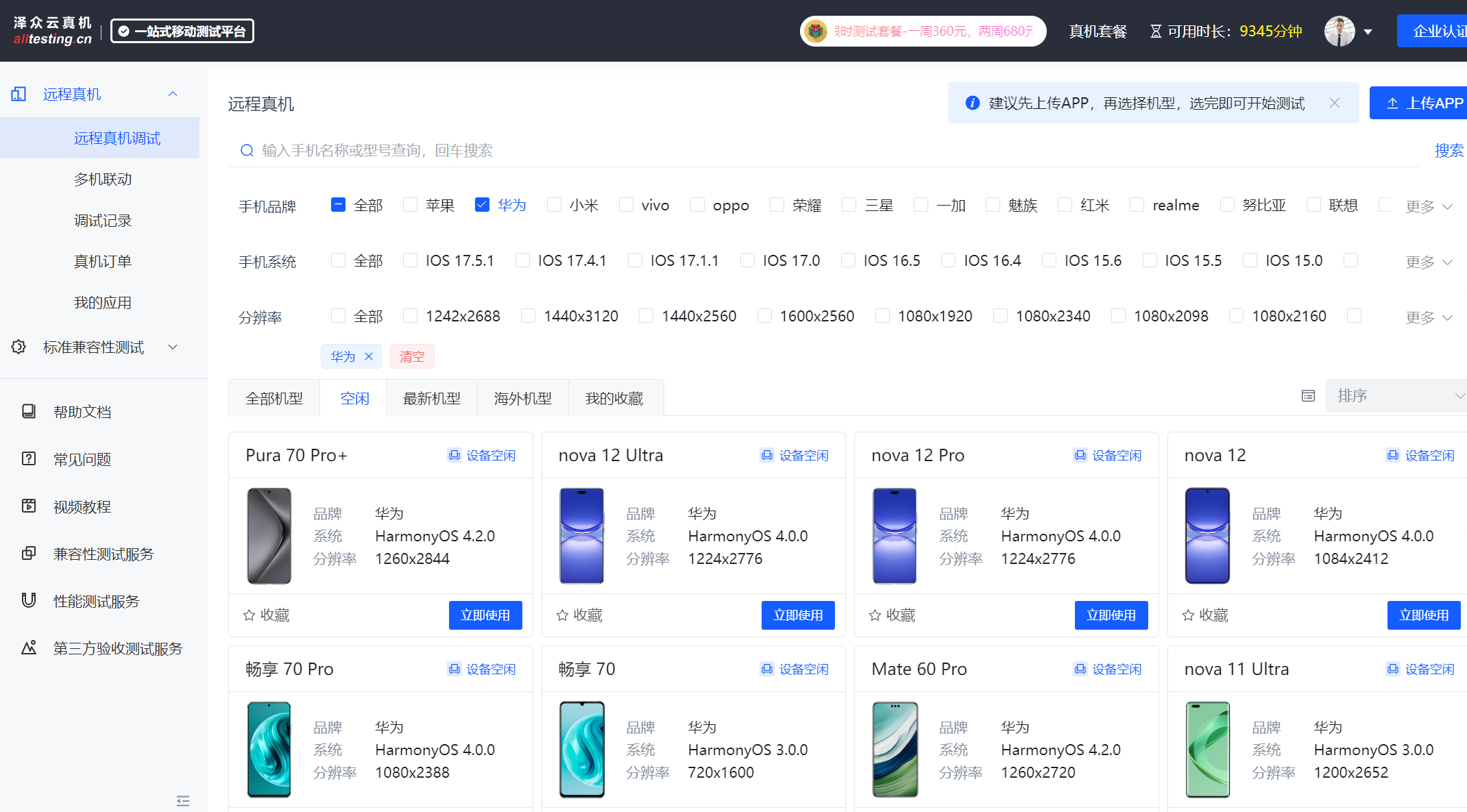The height and width of the screenshot is (812, 1467).
Task: Click the user avatar picture
Action: click(1339, 31)
